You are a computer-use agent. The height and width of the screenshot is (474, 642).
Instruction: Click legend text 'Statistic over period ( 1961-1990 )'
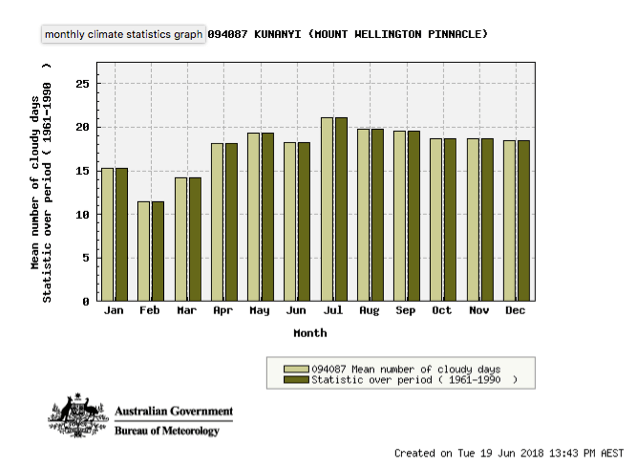click(414, 380)
